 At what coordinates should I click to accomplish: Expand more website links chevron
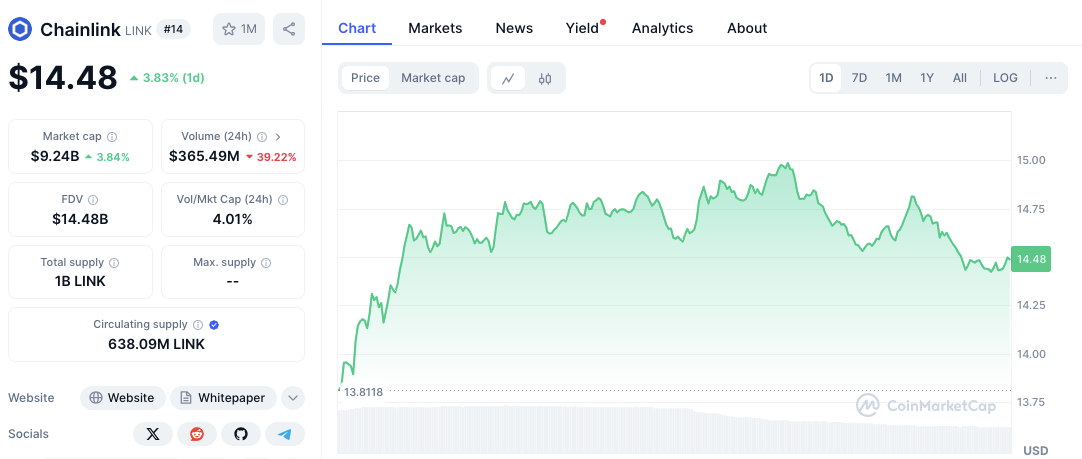click(x=293, y=398)
